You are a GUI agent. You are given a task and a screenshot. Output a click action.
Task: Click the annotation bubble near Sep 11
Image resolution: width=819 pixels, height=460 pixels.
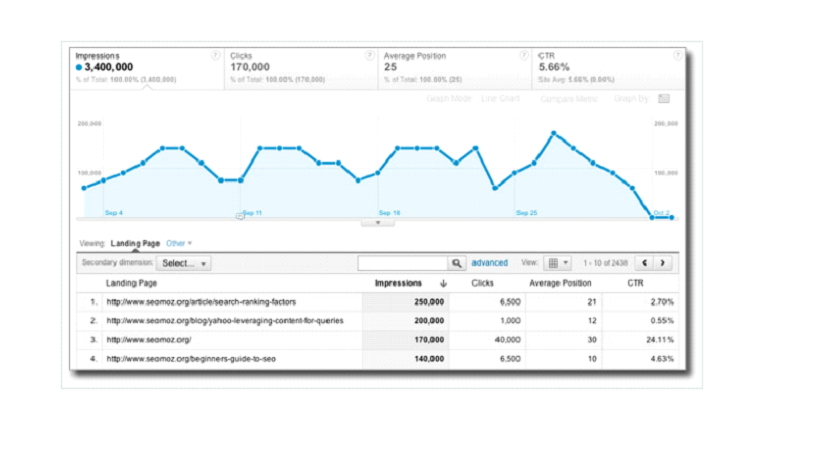tap(240, 216)
